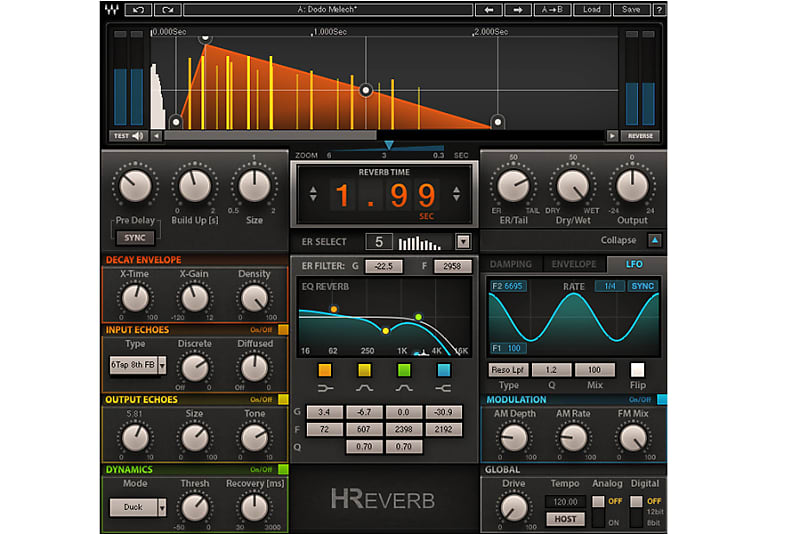Go to next preset arrow

click(517, 9)
